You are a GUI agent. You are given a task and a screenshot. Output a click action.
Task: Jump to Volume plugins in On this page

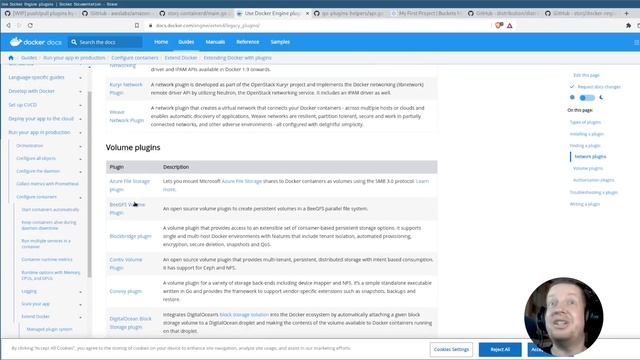tap(588, 168)
